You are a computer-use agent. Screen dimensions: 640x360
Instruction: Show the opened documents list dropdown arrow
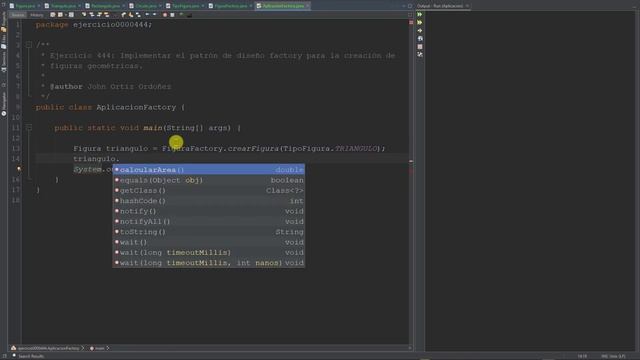[404, 6]
